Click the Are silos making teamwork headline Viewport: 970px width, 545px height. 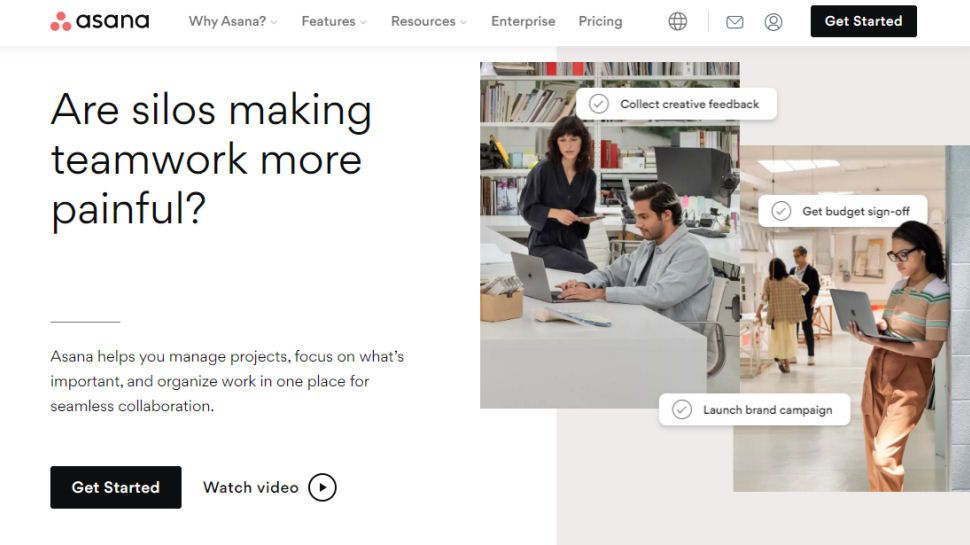tap(211, 160)
